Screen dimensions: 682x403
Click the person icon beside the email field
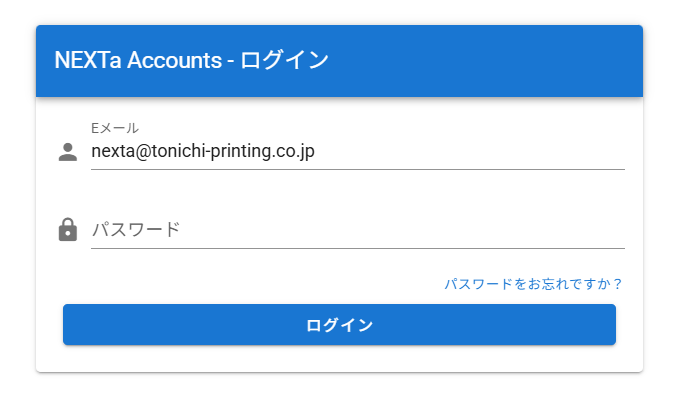[x=68, y=152]
